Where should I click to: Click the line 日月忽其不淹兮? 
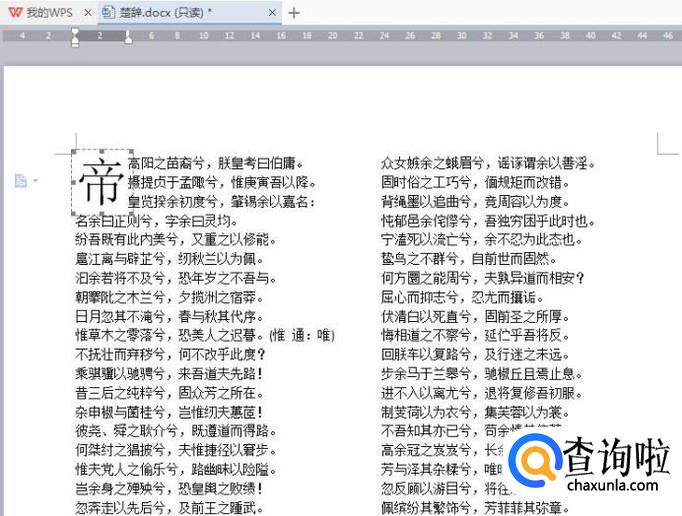click(120, 316)
